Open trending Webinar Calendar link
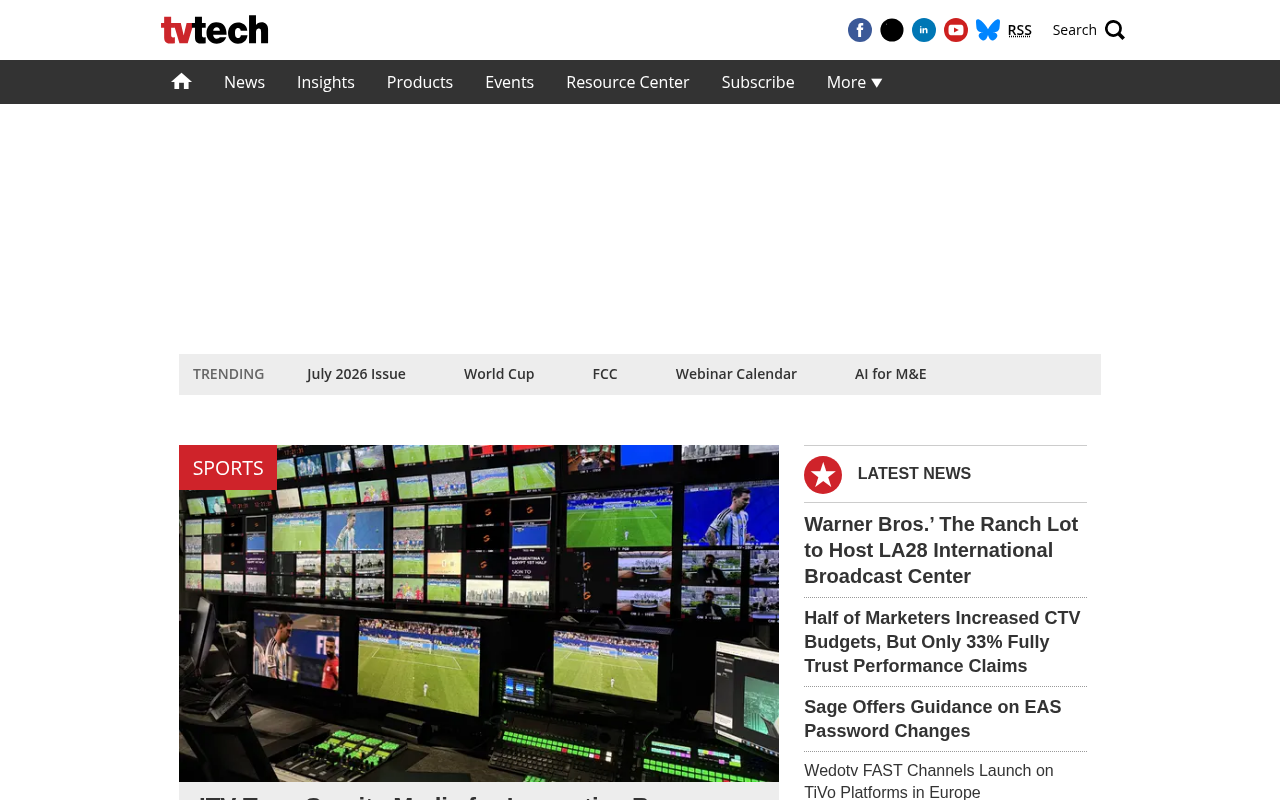Image resolution: width=1280 pixels, height=800 pixels. point(736,374)
